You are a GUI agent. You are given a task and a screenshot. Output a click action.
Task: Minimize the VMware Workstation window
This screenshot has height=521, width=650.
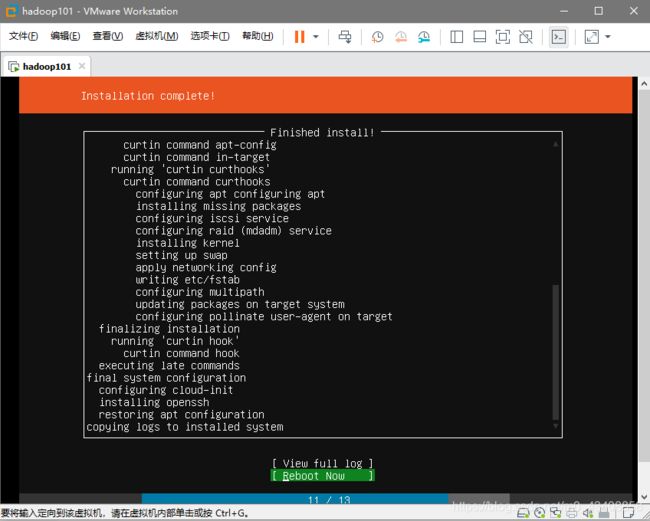tap(564, 11)
